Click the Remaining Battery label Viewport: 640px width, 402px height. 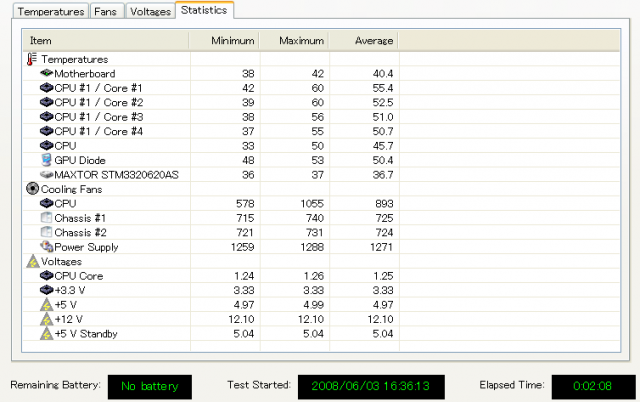coord(55,385)
